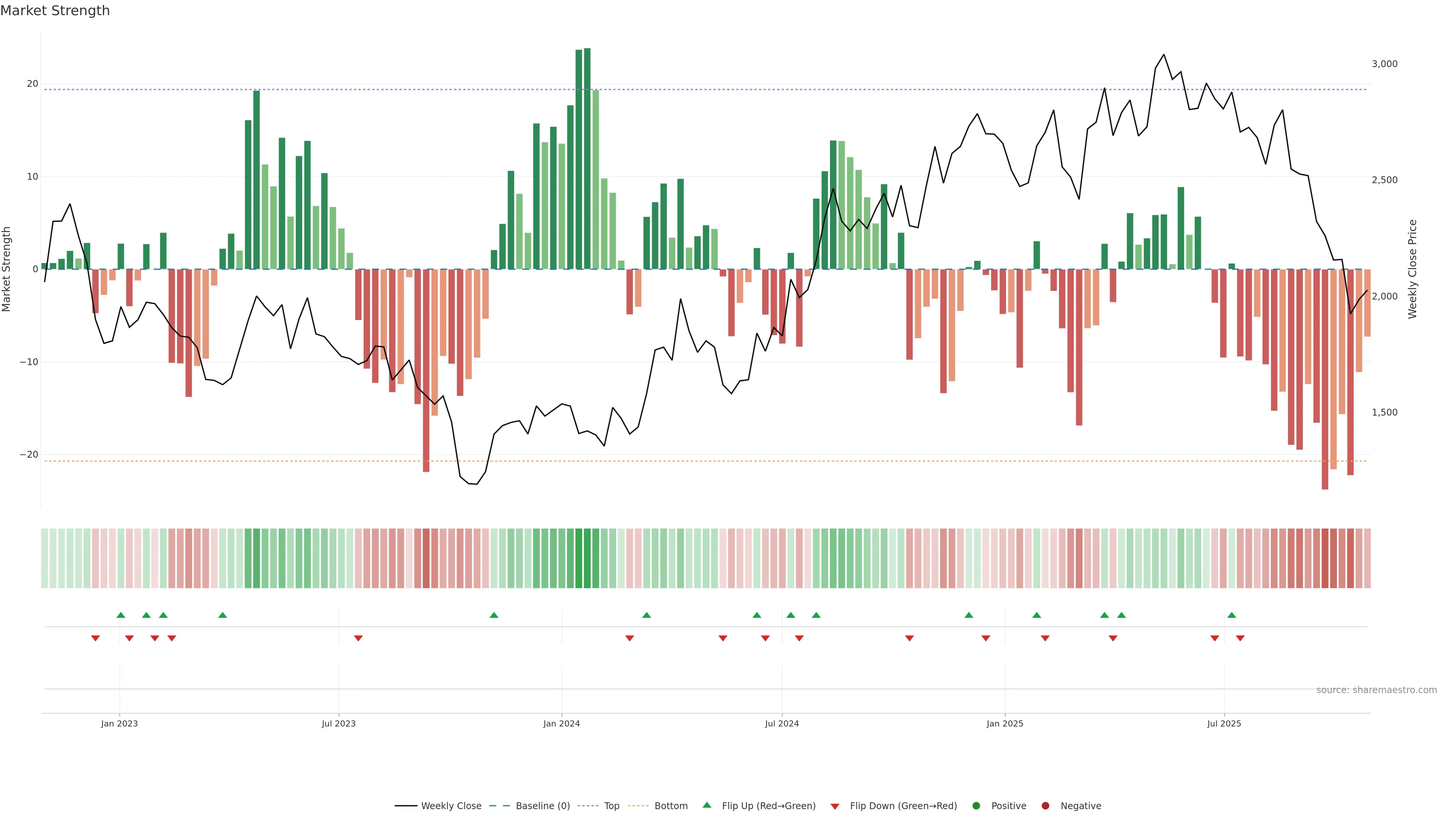1456x819 pixels.
Task: Click the source: sharemaestro.com text
Action: tap(1376, 690)
